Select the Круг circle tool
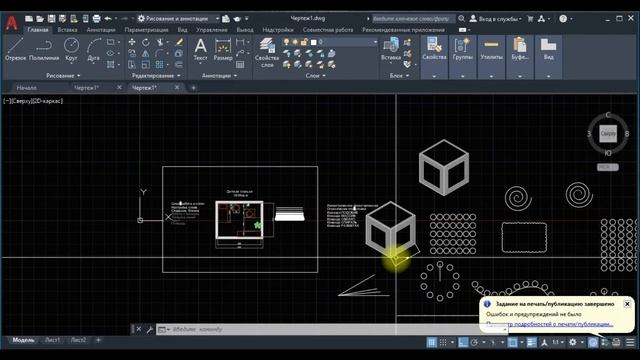640x360 pixels. click(71, 49)
